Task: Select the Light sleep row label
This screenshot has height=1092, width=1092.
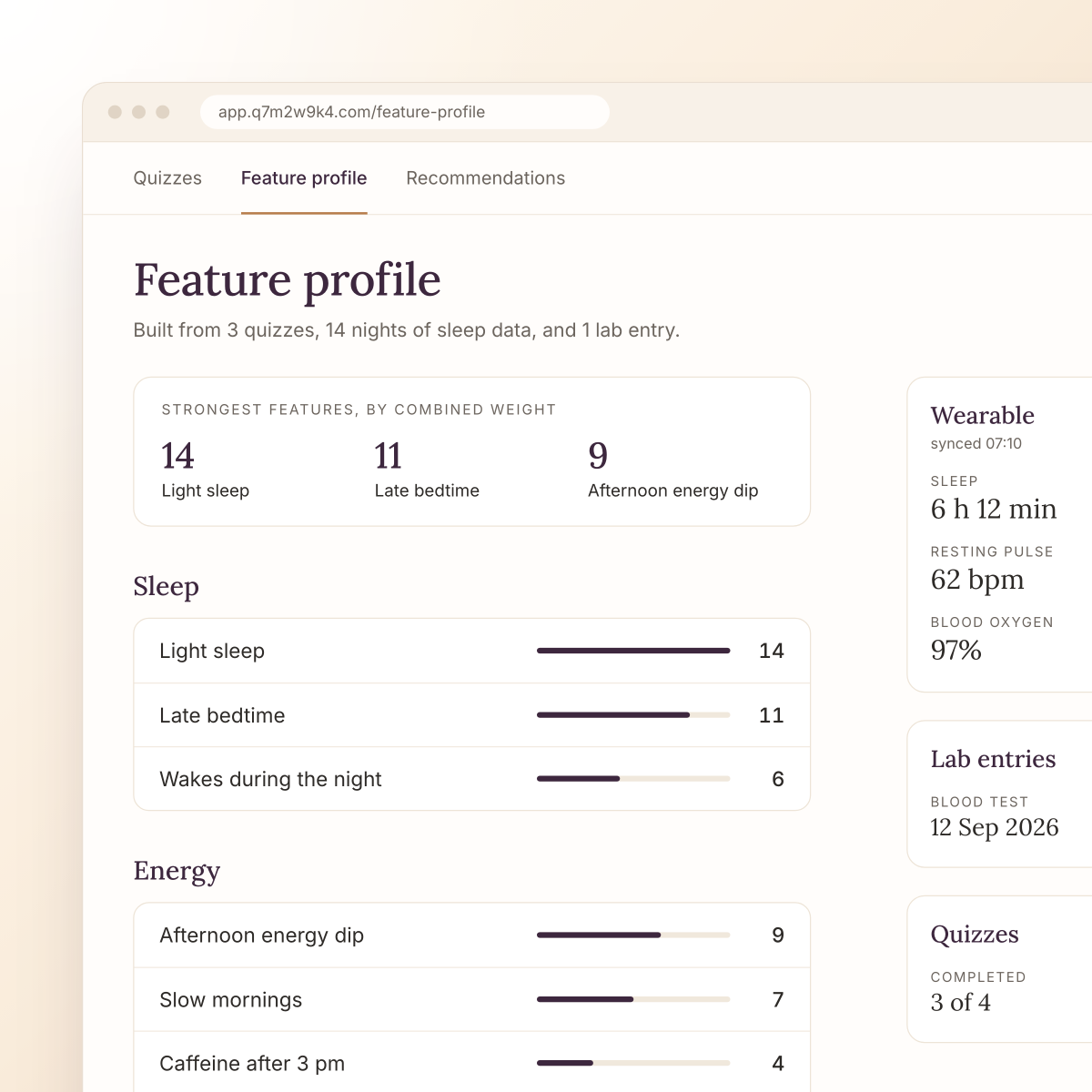Action: coord(212,651)
